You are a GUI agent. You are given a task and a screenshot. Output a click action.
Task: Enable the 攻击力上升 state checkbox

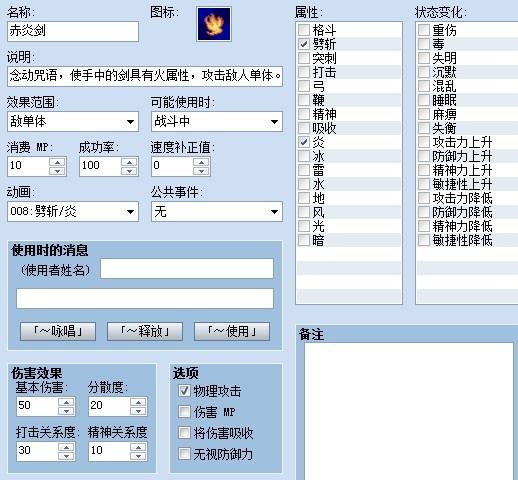click(424, 142)
